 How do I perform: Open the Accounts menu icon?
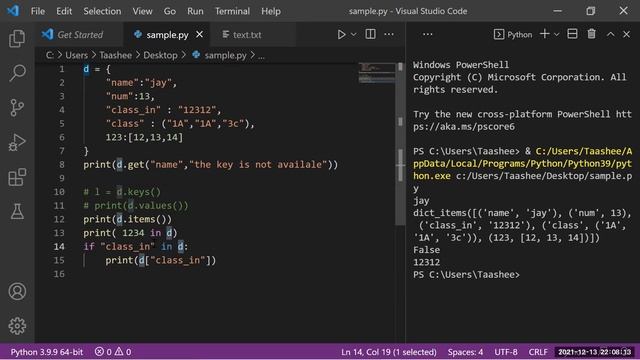coord(17,291)
